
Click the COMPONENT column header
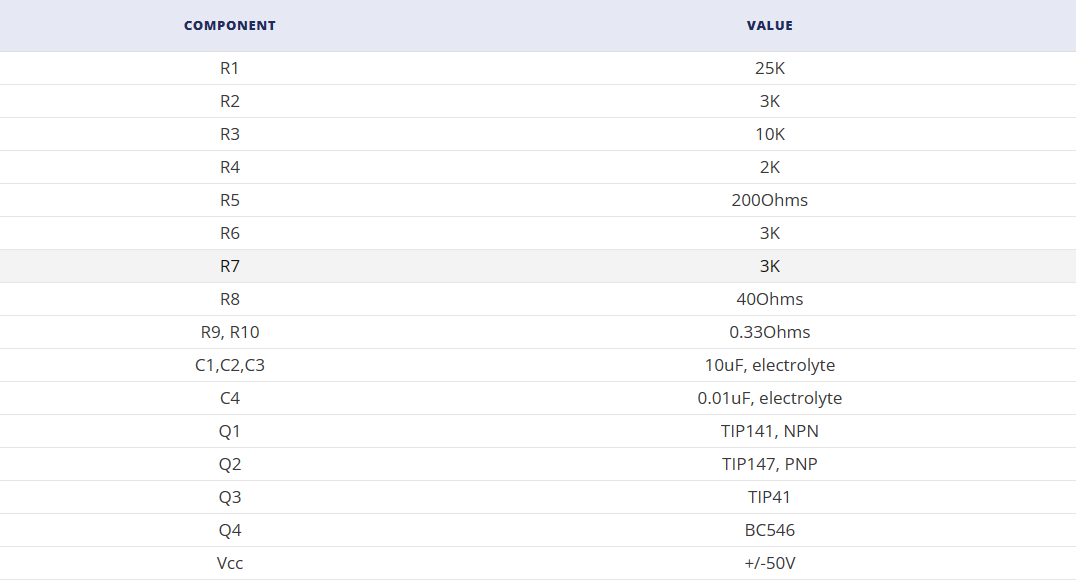(230, 25)
